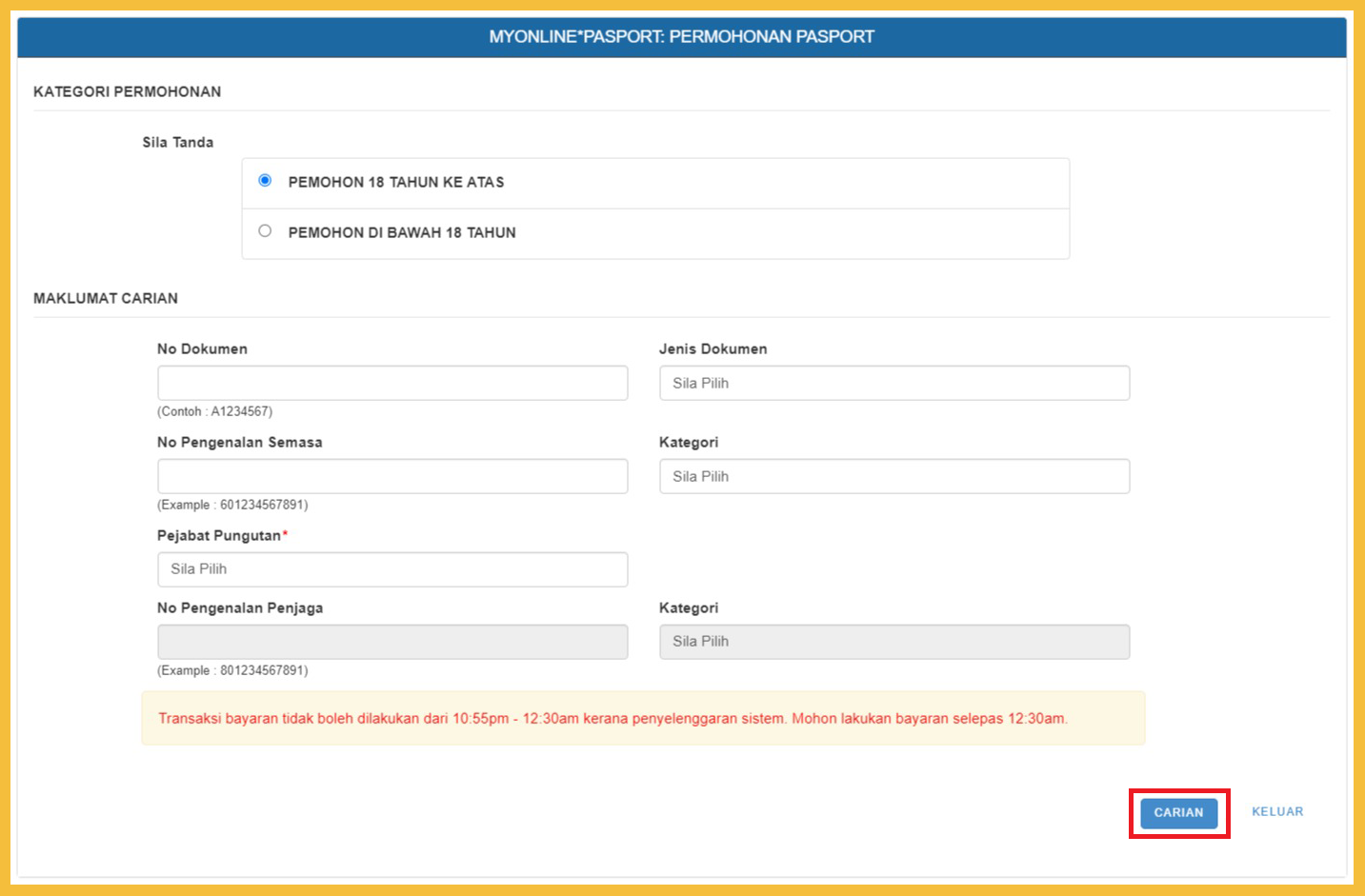Click the greyed-out No Pengenalan Penjaga field

[391, 642]
